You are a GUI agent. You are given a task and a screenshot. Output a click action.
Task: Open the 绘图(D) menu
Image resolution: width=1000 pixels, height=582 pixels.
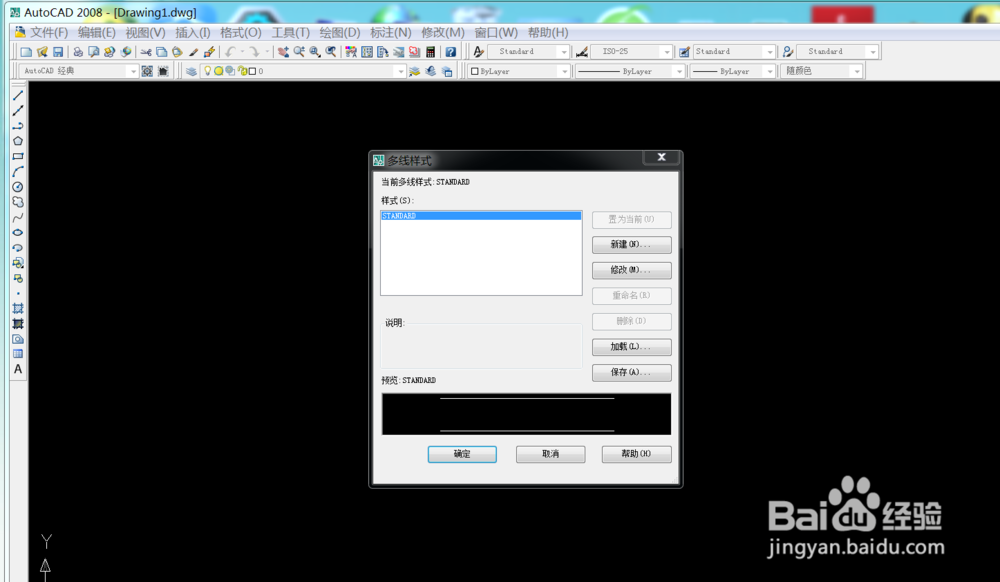[x=340, y=33]
